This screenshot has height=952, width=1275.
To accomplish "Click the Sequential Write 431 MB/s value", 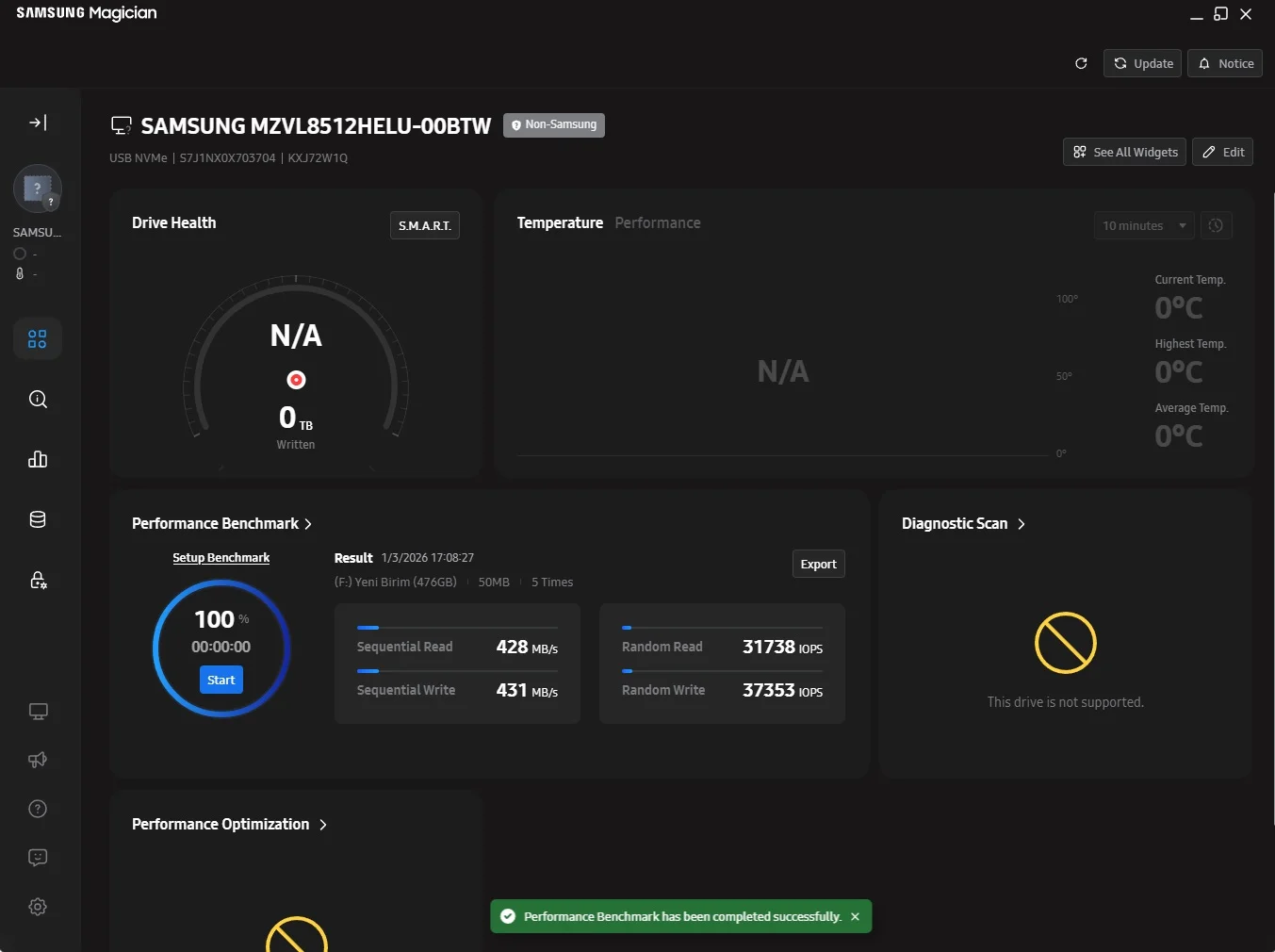I will 527,690.
